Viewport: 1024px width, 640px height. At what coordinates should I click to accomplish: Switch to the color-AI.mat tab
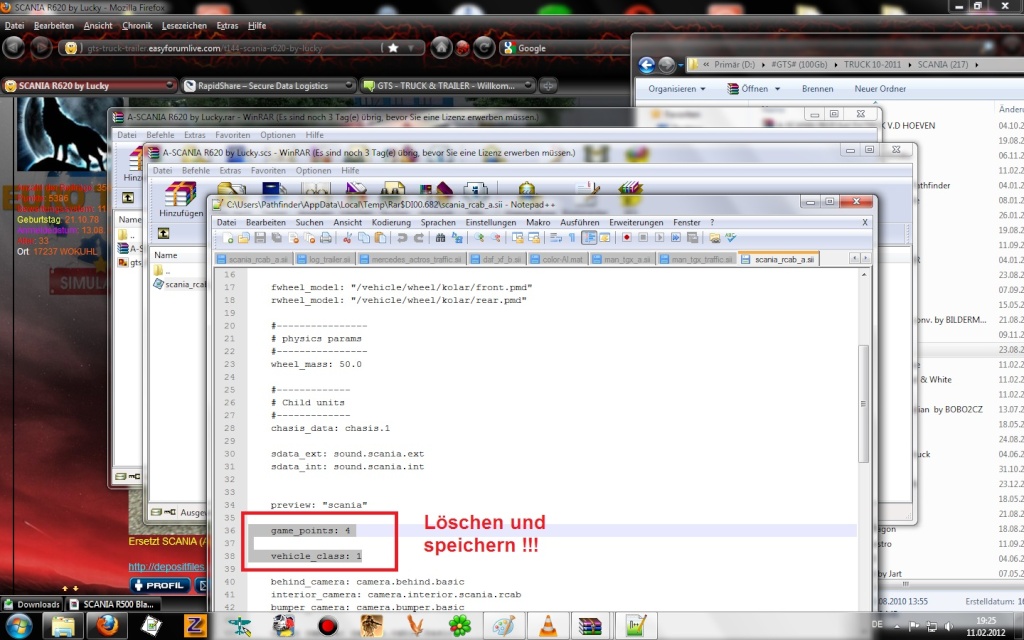[557, 259]
